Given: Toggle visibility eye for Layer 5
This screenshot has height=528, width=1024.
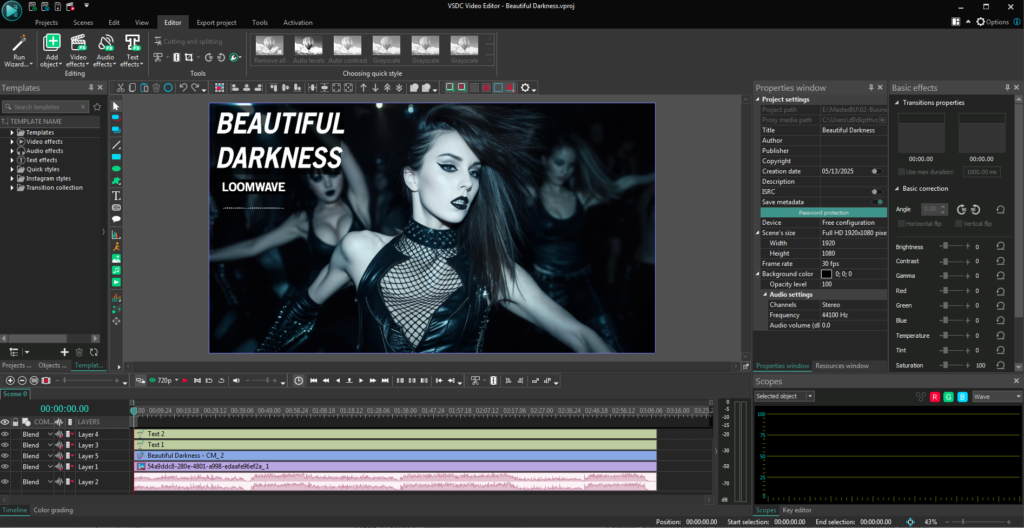Looking at the screenshot, I should coord(5,455).
